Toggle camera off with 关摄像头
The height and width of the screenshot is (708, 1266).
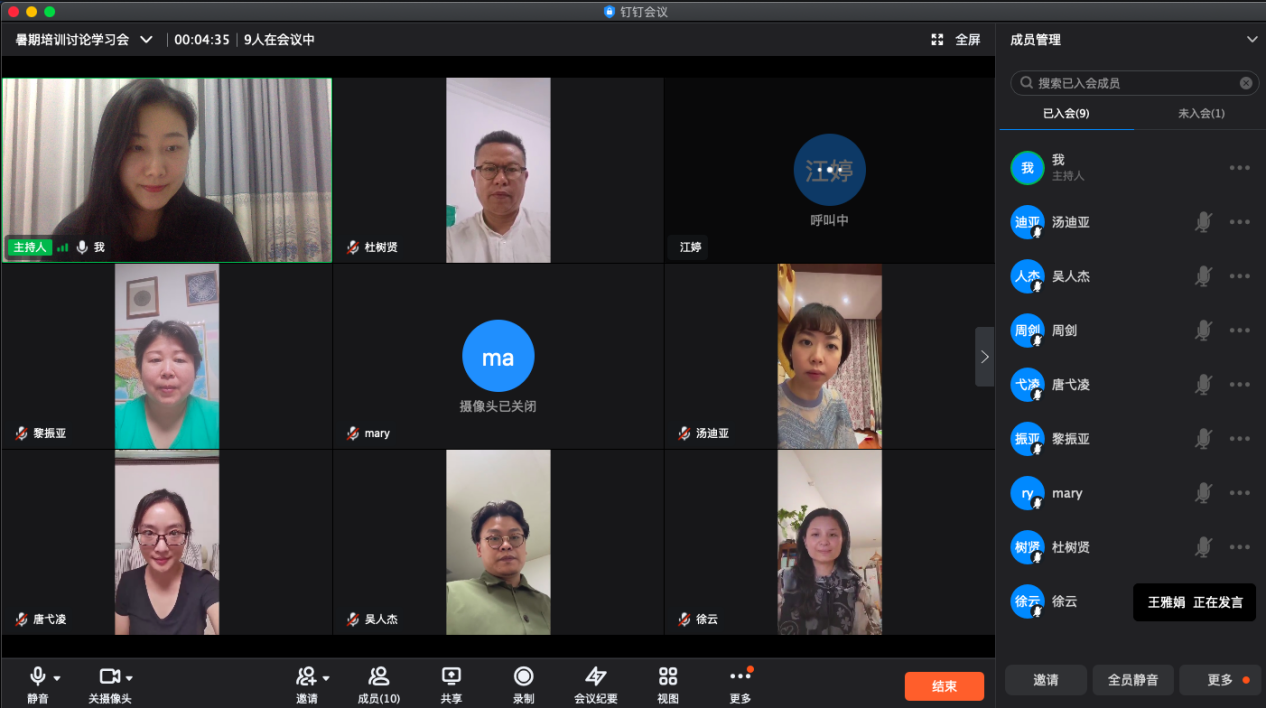[x=109, y=677]
